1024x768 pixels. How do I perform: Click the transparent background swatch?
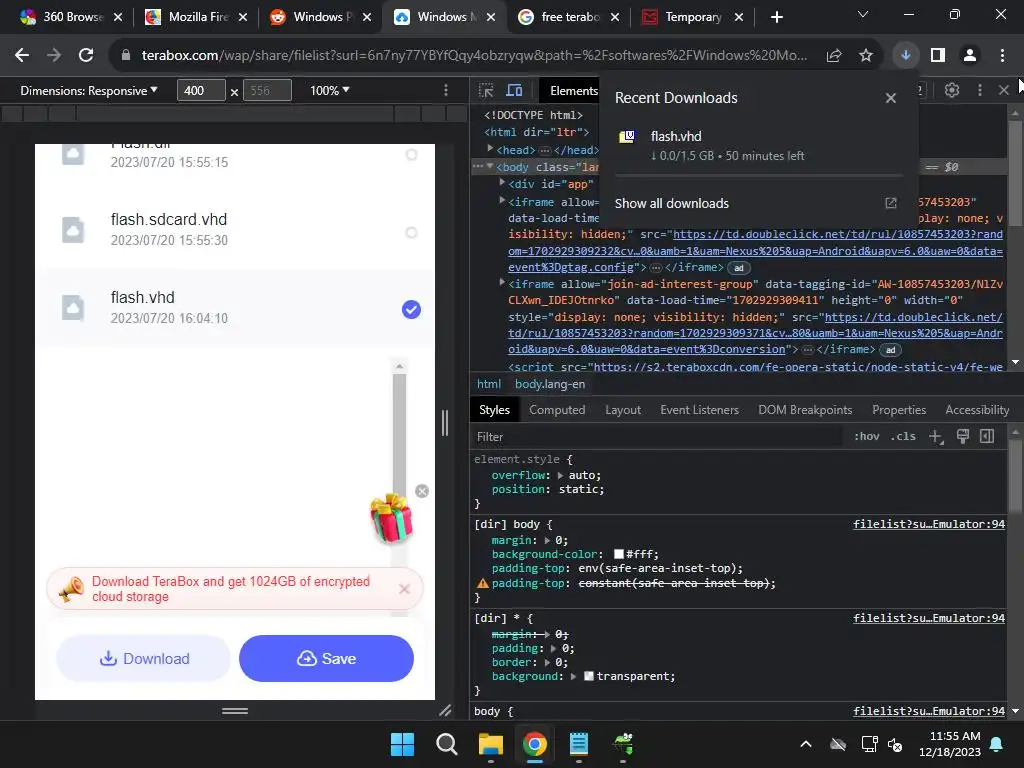588,677
